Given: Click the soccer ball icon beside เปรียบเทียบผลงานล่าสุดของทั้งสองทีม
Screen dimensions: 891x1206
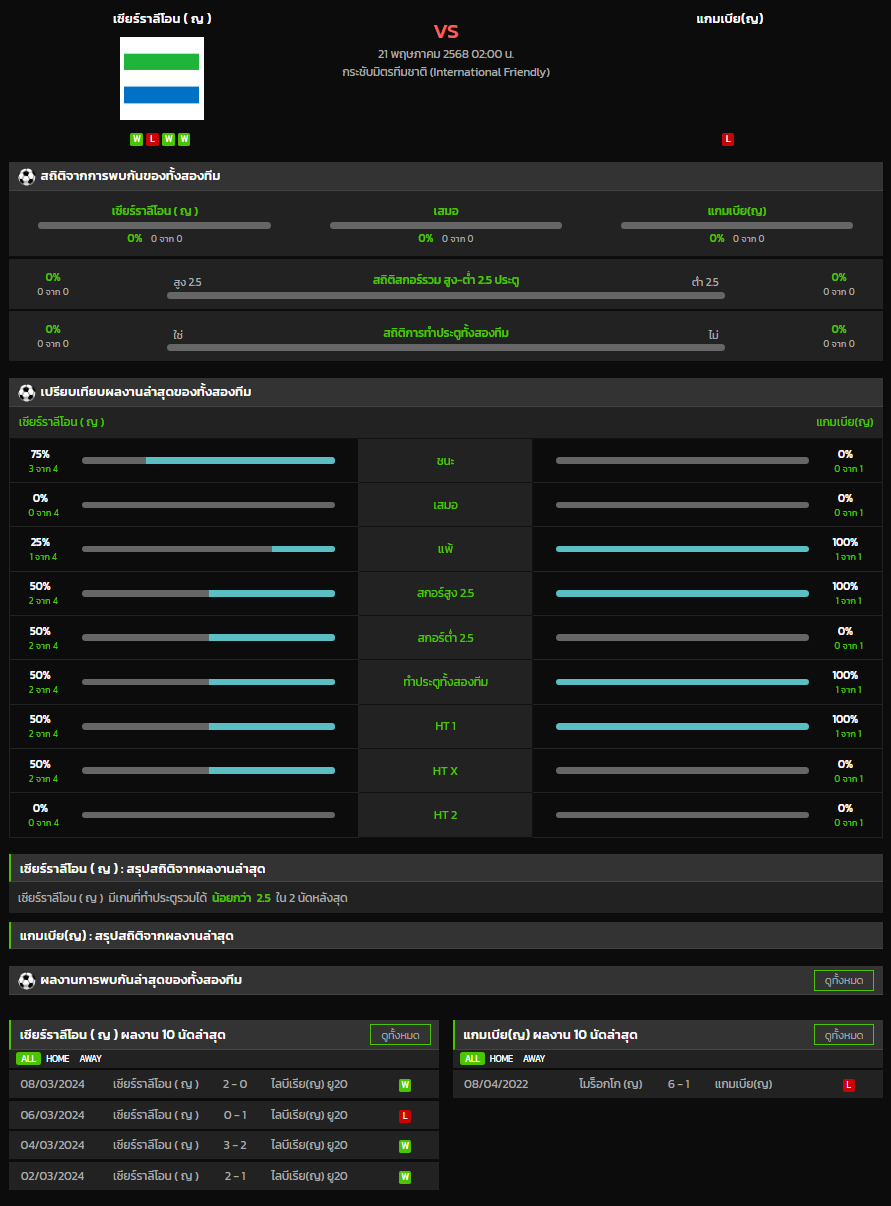Looking at the screenshot, I should click(x=27, y=392).
